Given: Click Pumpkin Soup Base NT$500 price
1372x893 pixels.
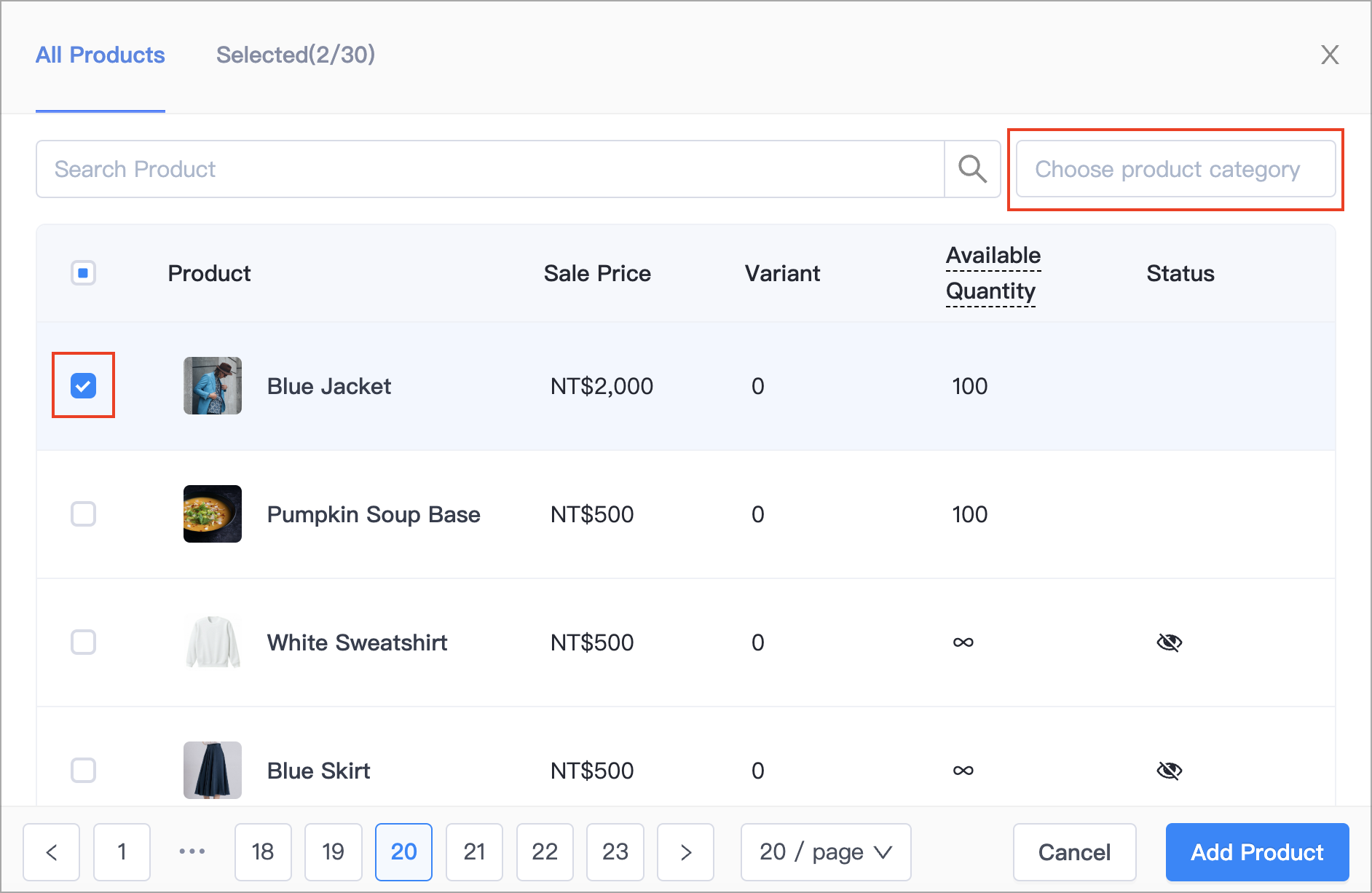Looking at the screenshot, I should pyautogui.click(x=592, y=514).
